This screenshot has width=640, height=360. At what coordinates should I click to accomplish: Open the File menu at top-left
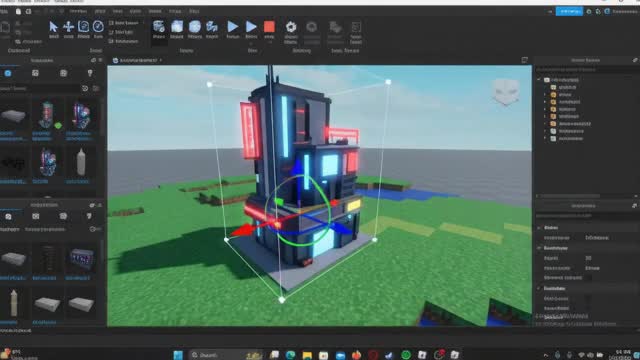click(x=4, y=11)
